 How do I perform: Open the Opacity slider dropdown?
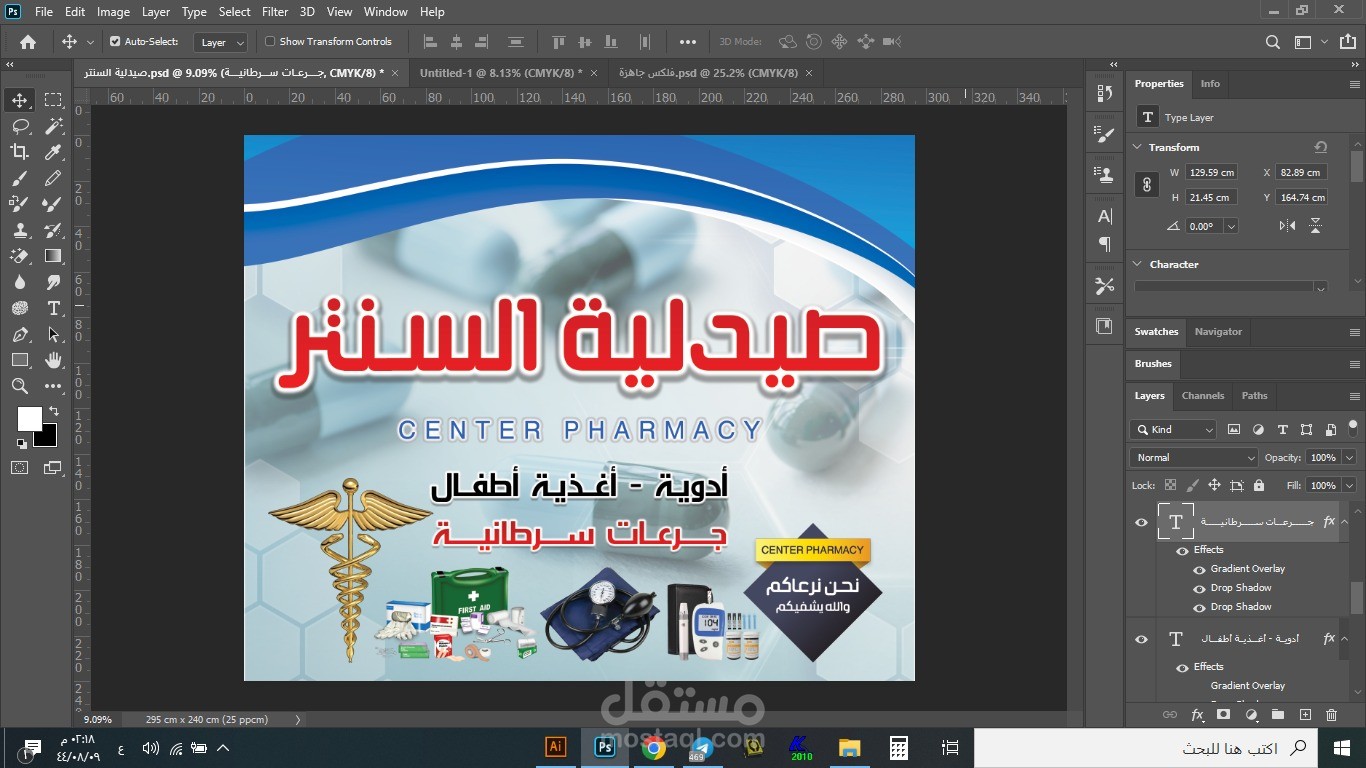pyautogui.click(x=1347, y=458)
